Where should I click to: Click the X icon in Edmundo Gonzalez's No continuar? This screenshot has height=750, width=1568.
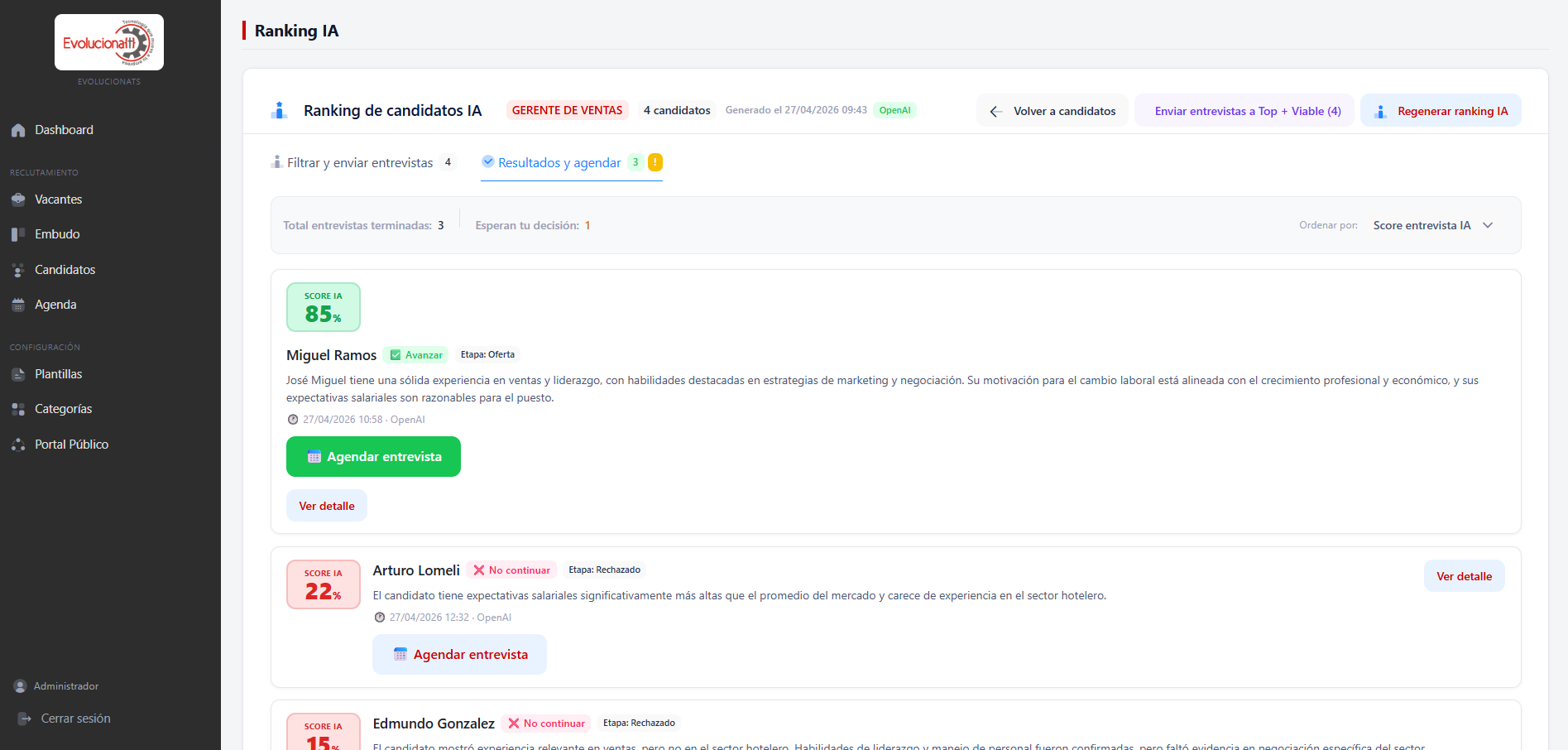point(514,724)
